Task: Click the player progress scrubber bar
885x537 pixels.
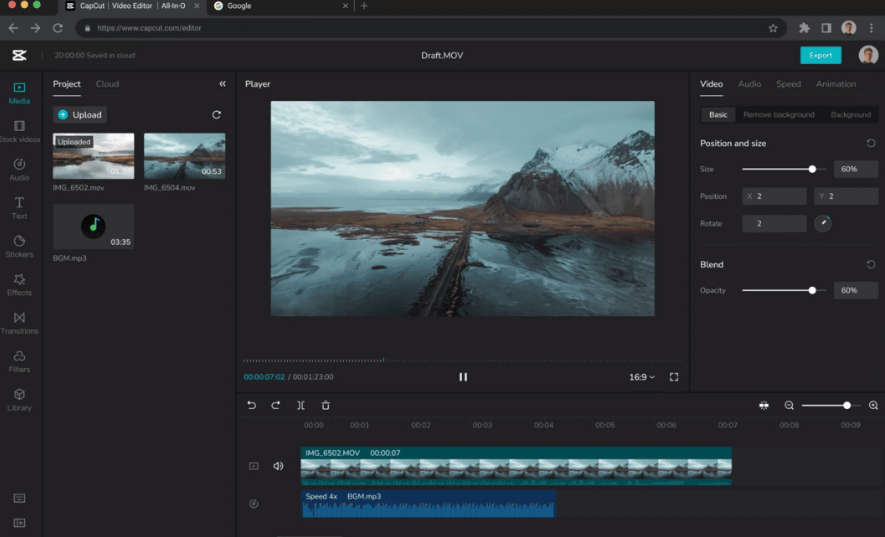Action: pyautogui.click(x=462, y=360)
